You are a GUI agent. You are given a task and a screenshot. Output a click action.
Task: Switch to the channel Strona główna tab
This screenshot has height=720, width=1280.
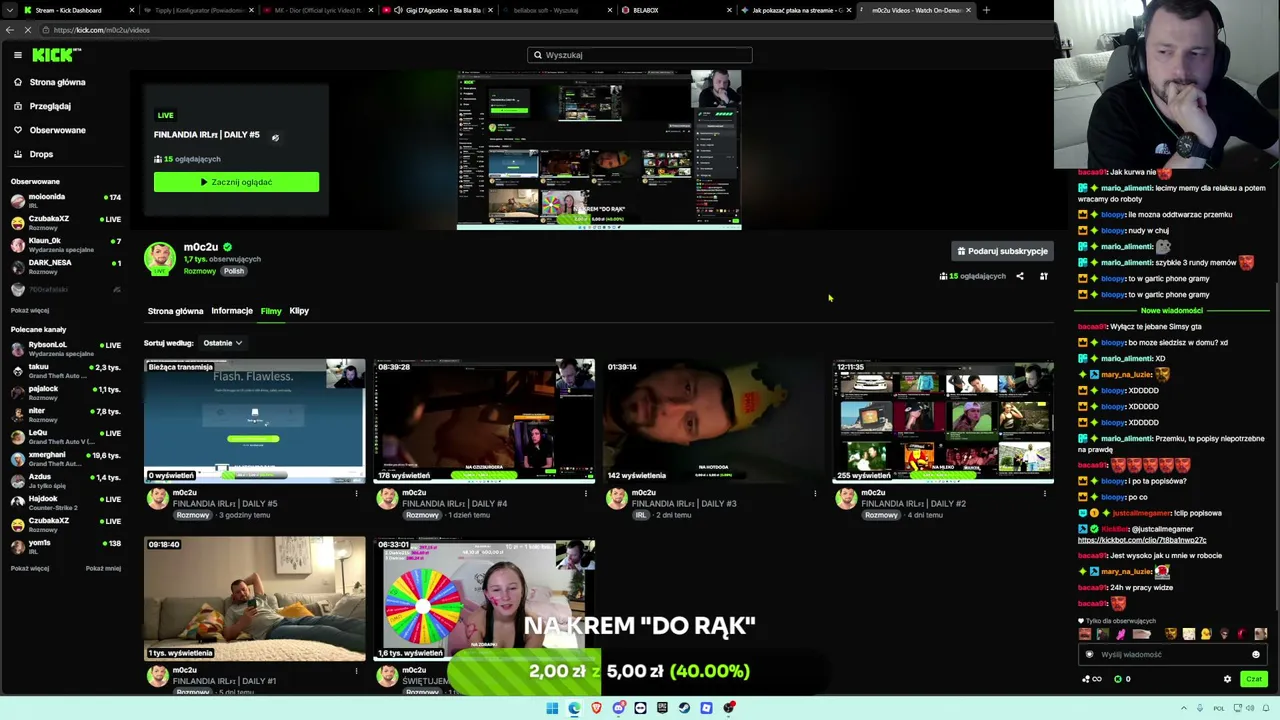click(x=175, y=311)
